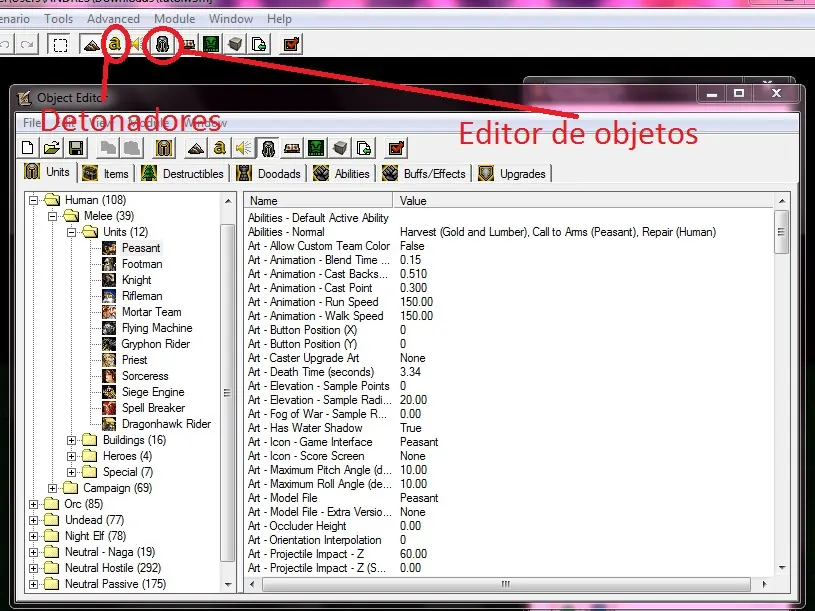Open the Object Manager in the main World Editor toolbar
Image resolution: width=815 pixels, height=611 pixels.
(x=235, y=45)
